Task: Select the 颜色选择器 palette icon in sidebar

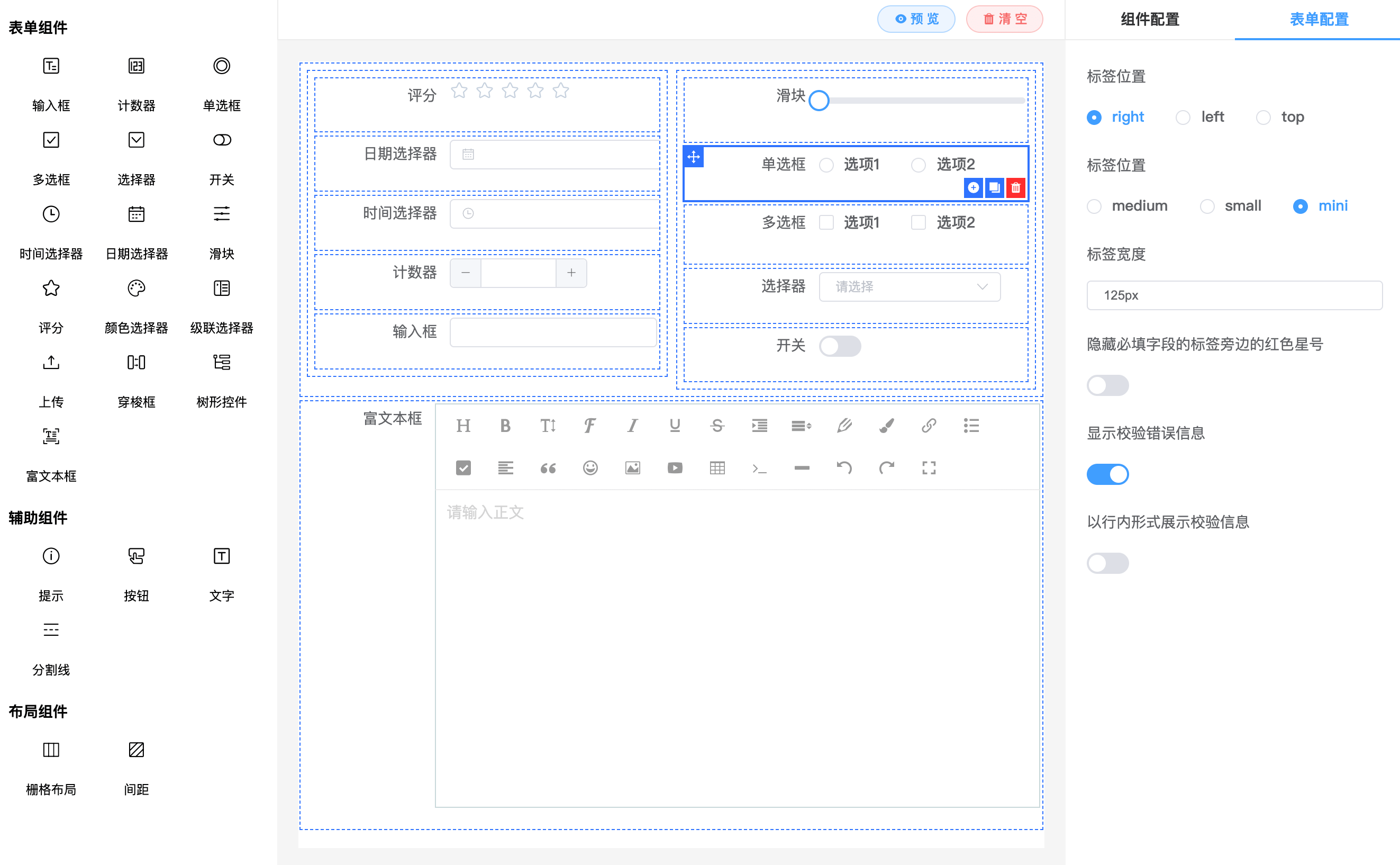Action: pos(136,289)
